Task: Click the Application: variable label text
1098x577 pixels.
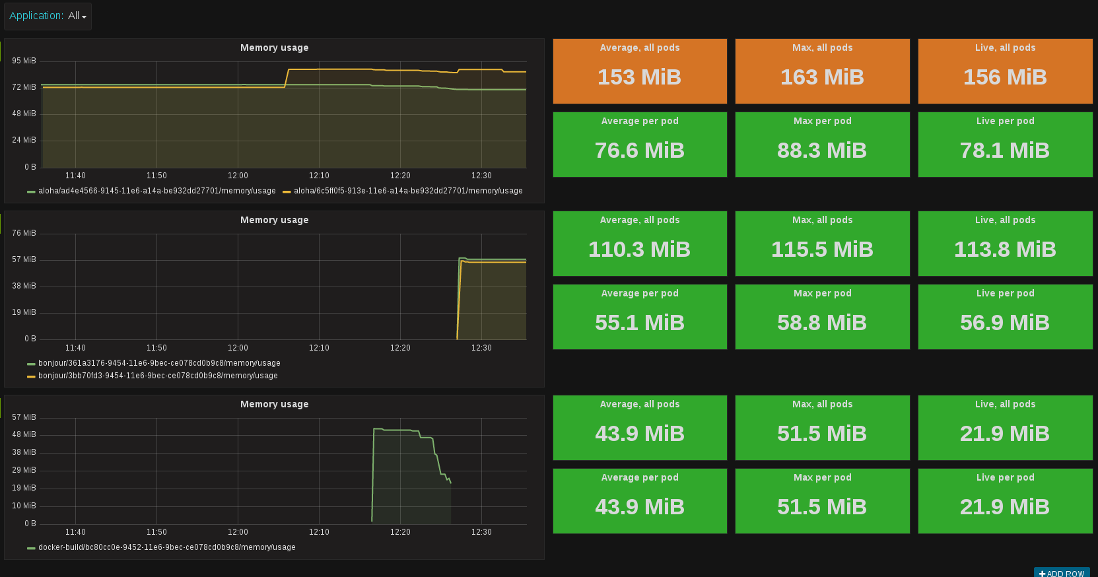Action: pyautogui.click(x=36, y=15)
